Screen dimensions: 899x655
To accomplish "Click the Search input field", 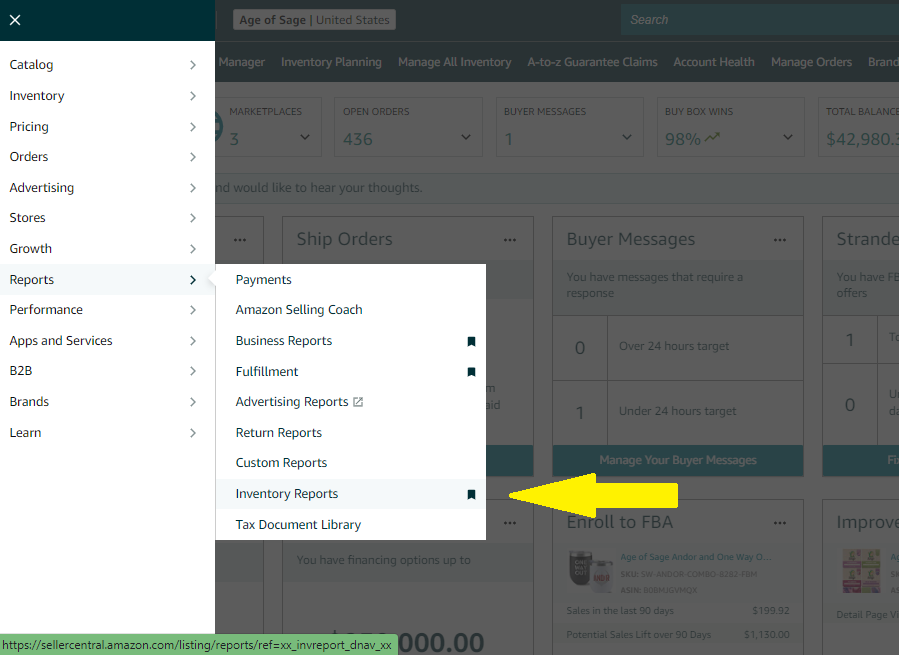I will 760,20.
